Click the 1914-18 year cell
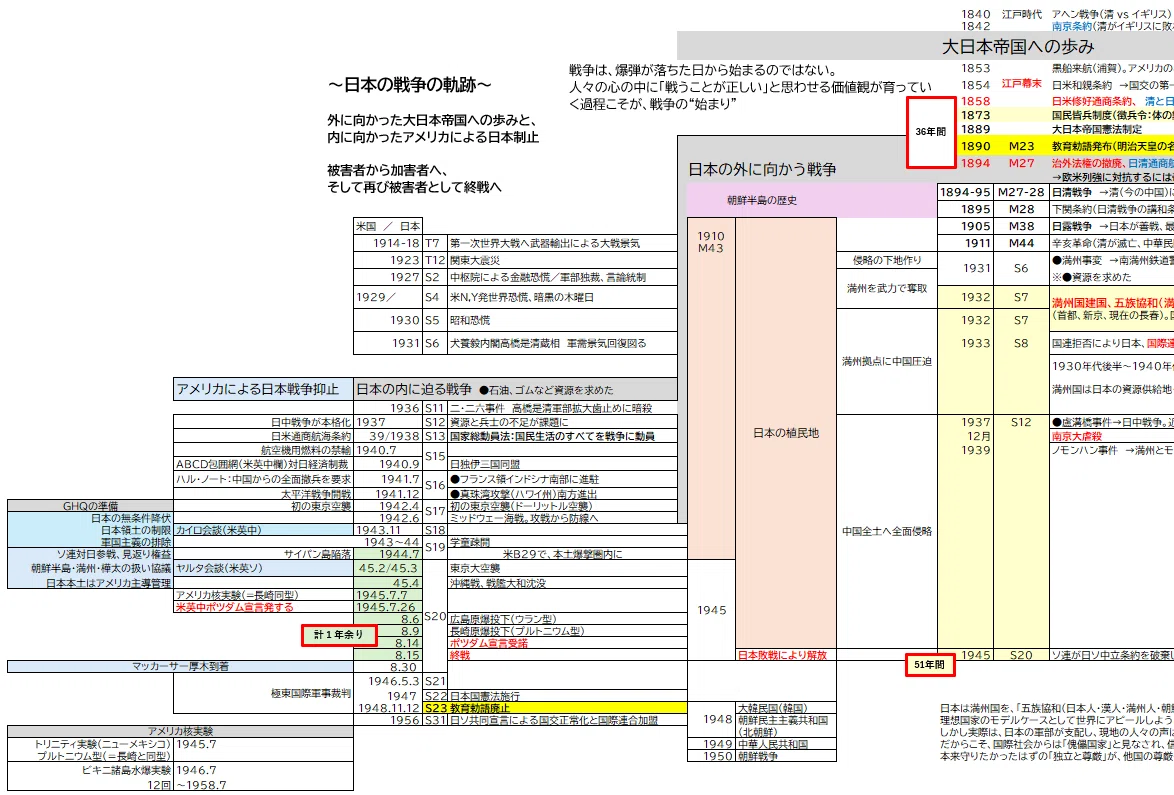 pyautogui.click(x=388, y=243)
